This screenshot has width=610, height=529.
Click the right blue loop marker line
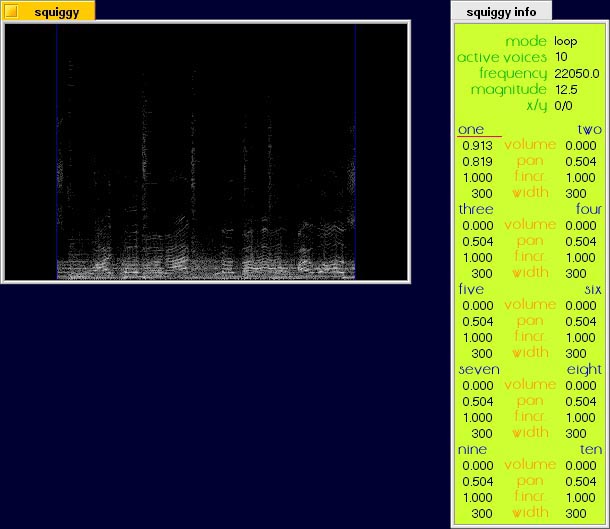click(355, 151)
